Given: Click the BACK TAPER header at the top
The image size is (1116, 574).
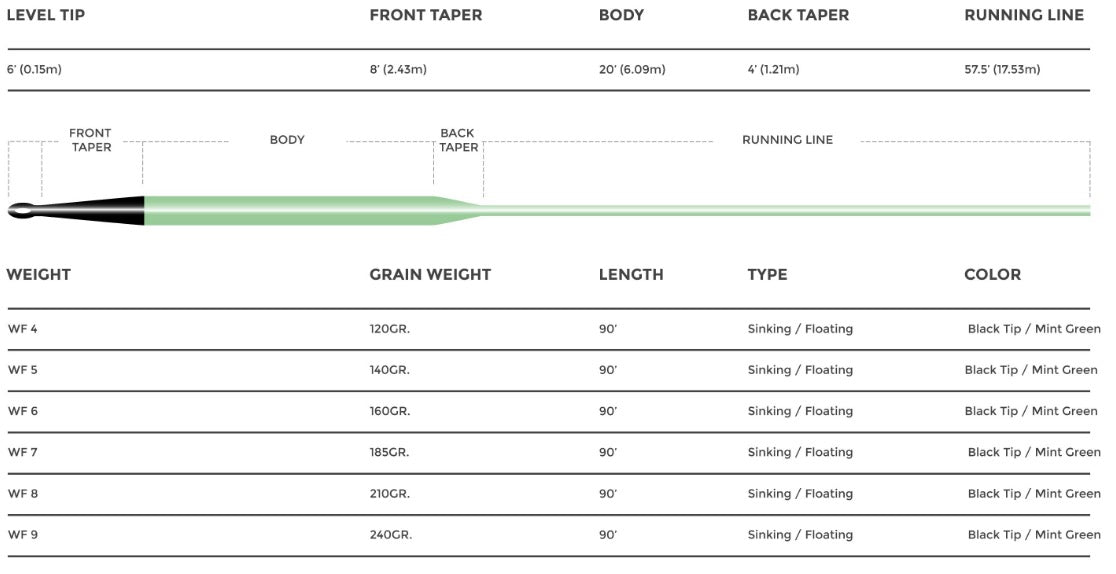Looking at the screenshot, I should 798,15.
